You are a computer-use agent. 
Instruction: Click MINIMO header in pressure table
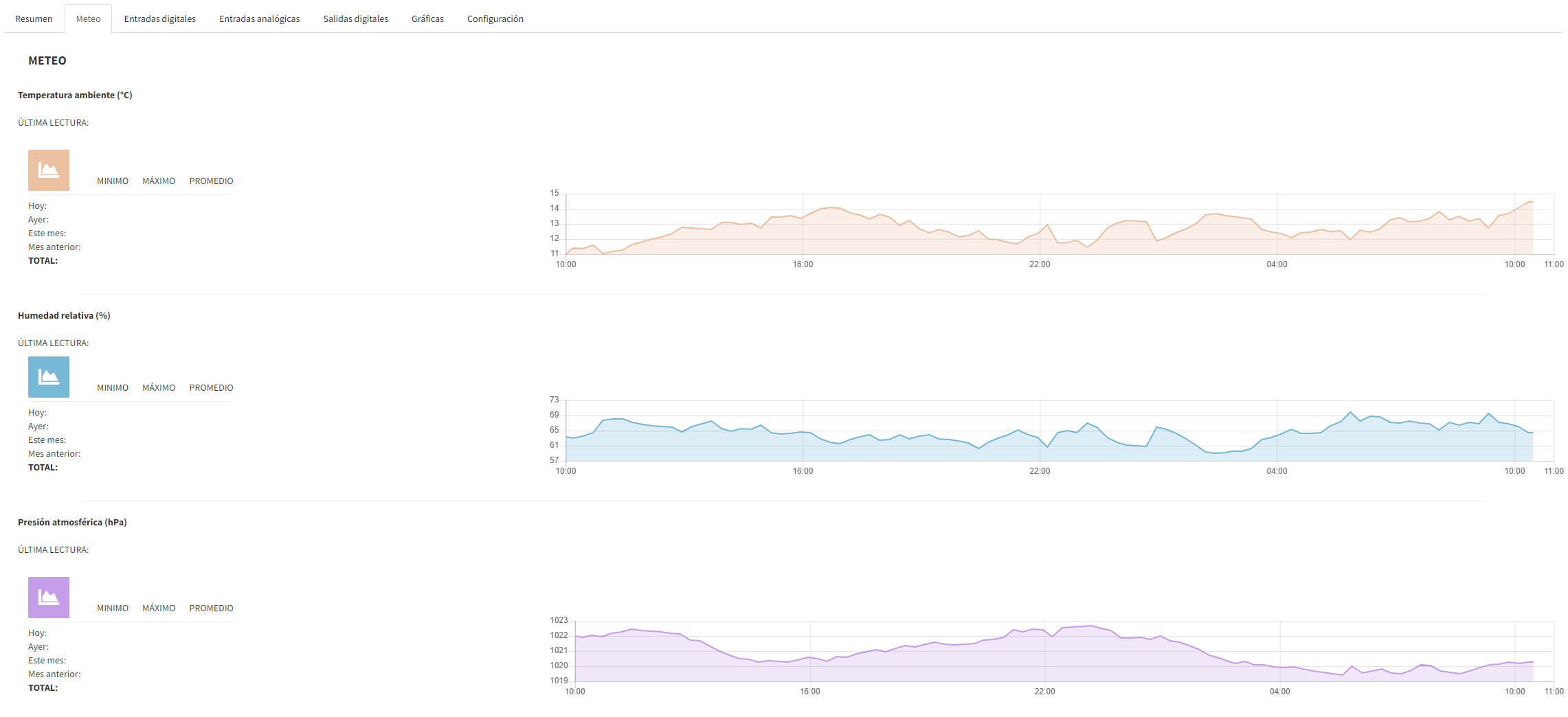113,608
